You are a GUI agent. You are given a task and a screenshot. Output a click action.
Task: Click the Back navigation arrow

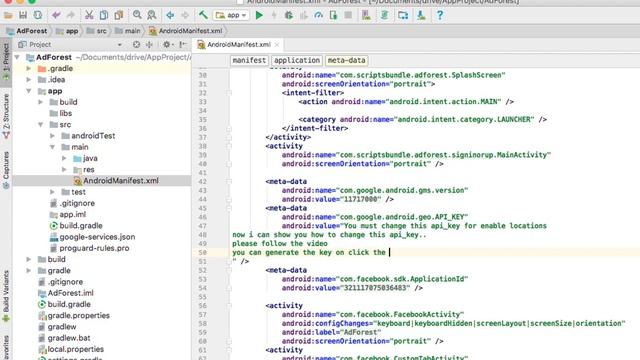170,16
